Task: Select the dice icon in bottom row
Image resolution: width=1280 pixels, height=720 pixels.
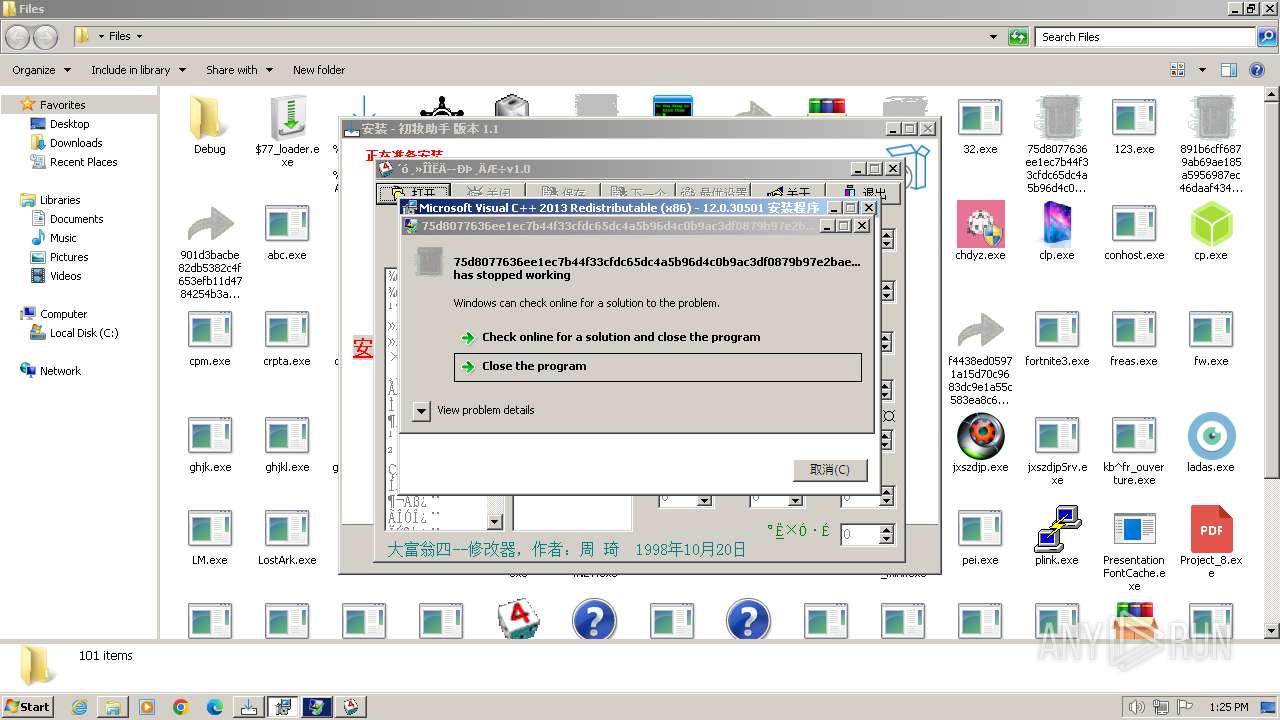Action: click(519, 620)
